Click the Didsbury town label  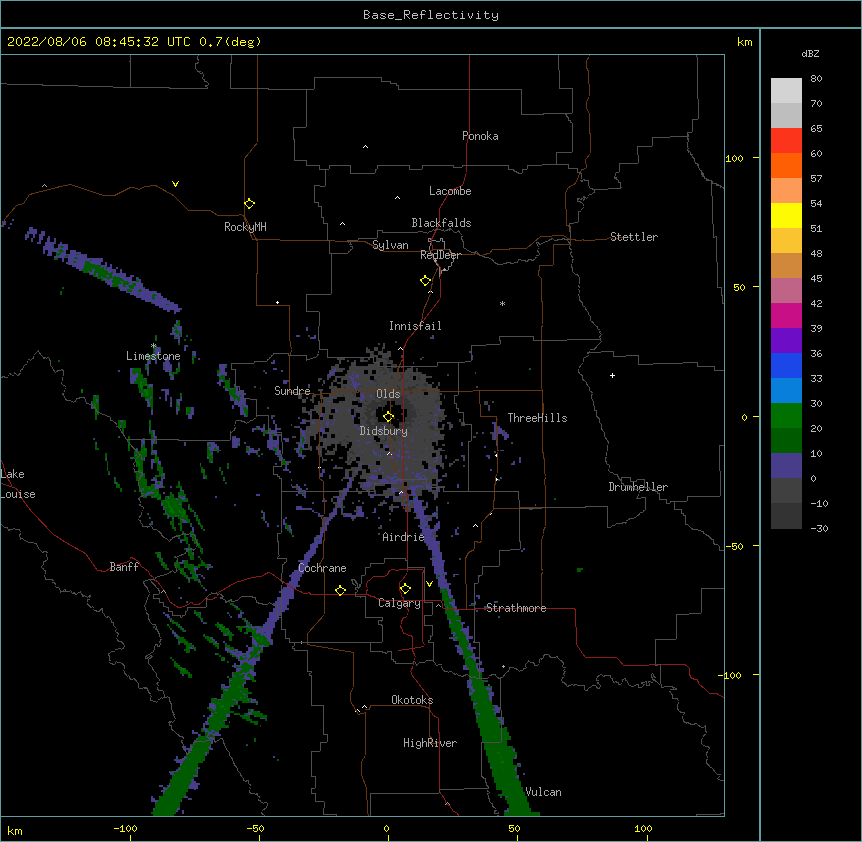point(384,431)
